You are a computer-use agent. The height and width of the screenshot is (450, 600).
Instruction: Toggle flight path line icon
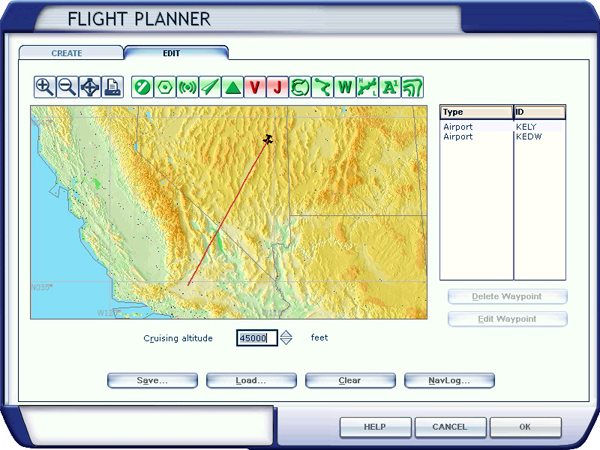(323, 87)
